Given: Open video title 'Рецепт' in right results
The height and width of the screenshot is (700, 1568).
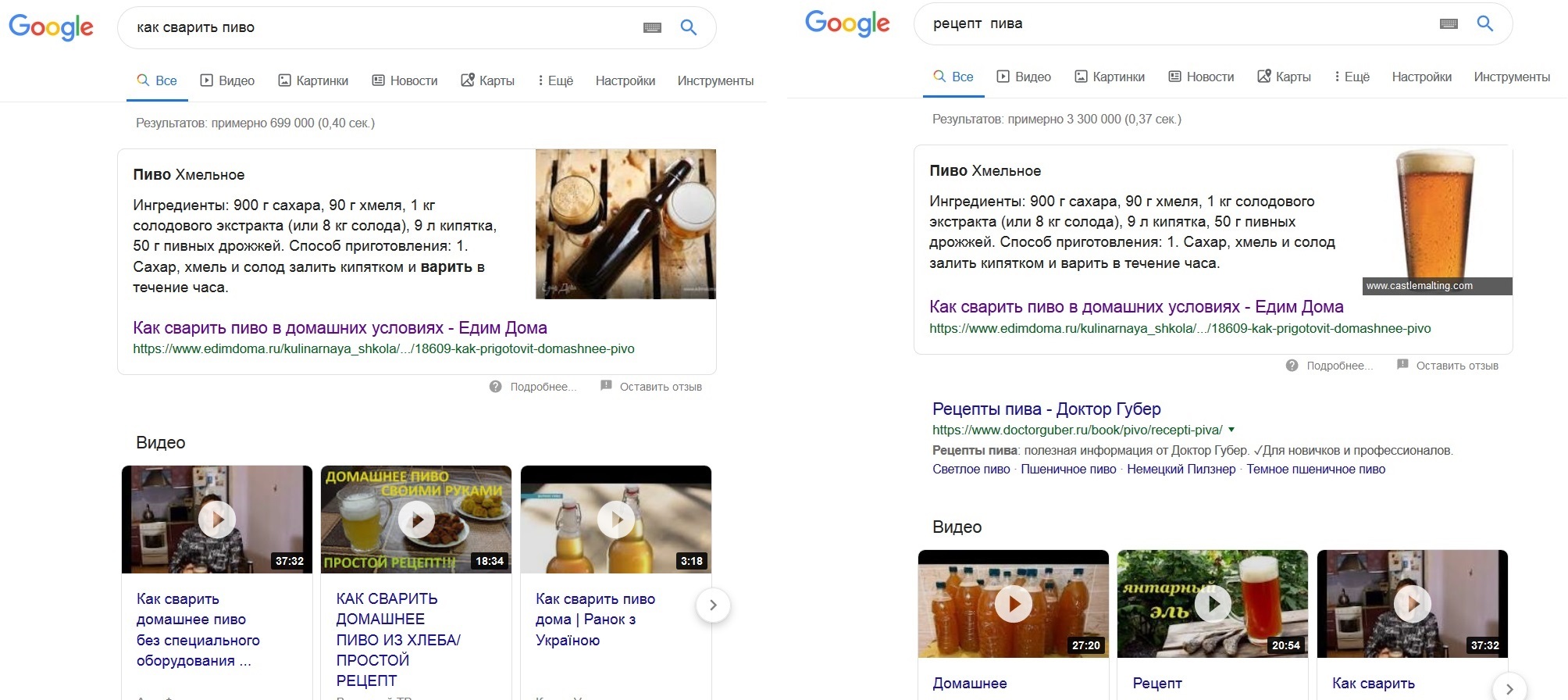Looking at the screenshot, I should pos(1157,684).
